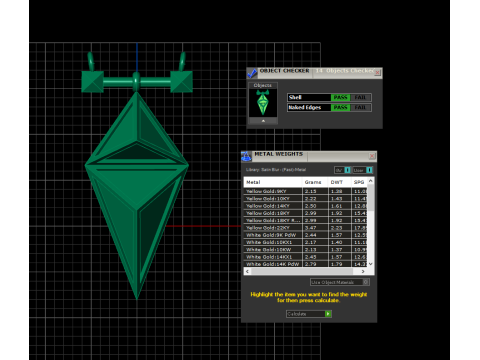Image resolution: width=480 pixels, height=360 pixels.
Task: Click the left square end cap of the bail
Action: 92,81
